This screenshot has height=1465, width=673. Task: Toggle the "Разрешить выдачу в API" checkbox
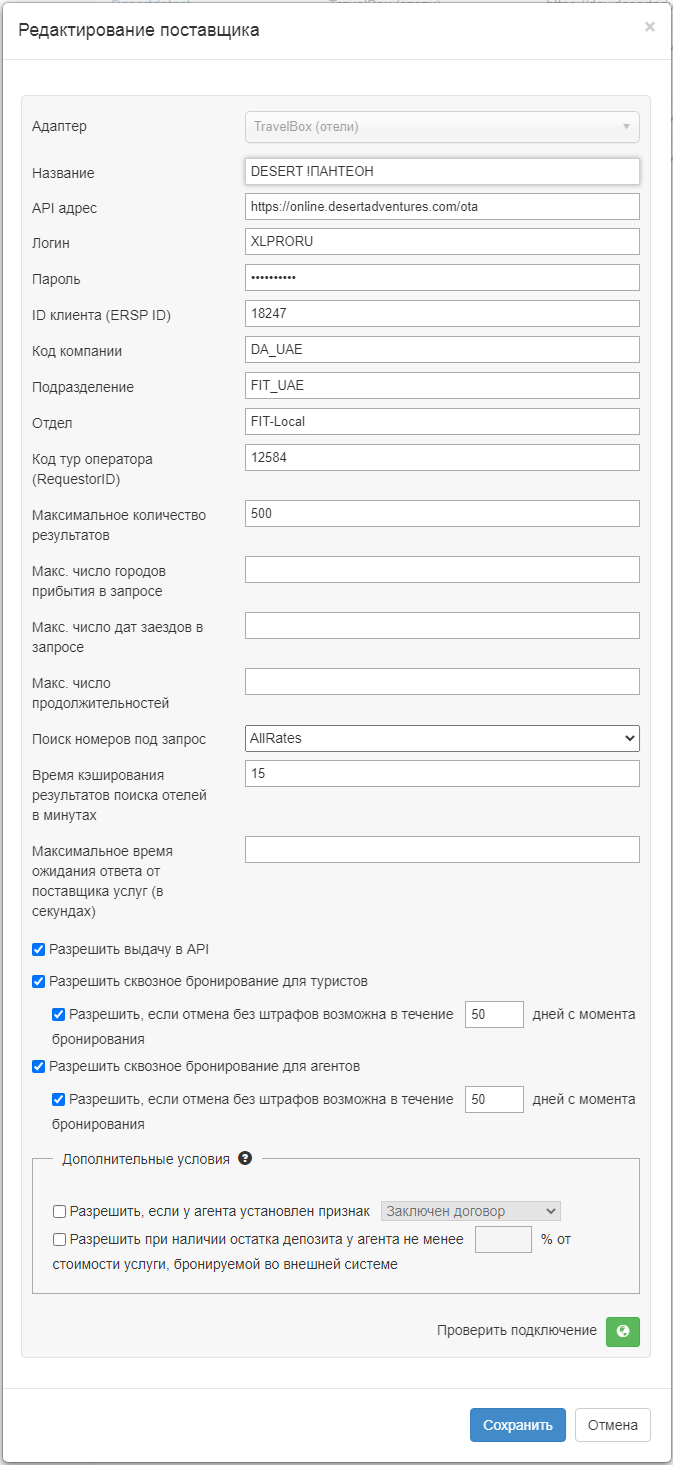39,949
